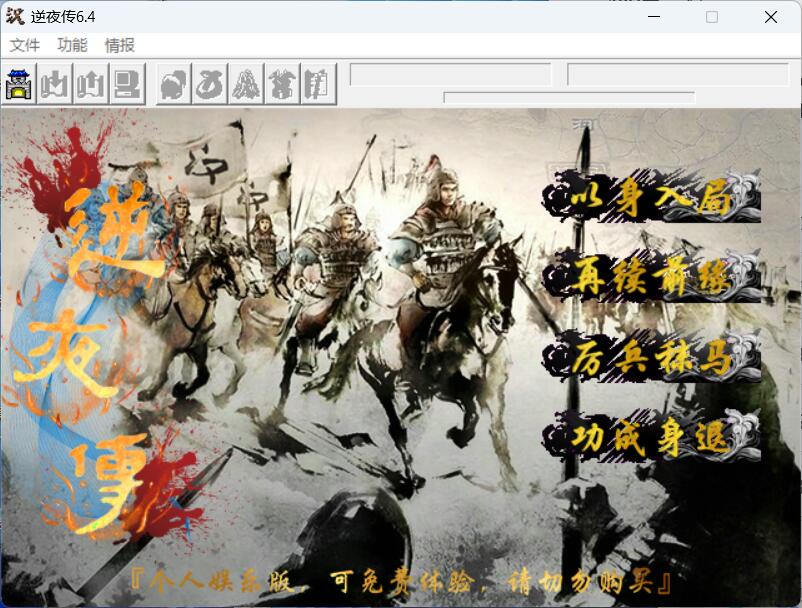802x608 pixels.
Task: Click the flag banner toolbar icon
Action: point(318,84)
